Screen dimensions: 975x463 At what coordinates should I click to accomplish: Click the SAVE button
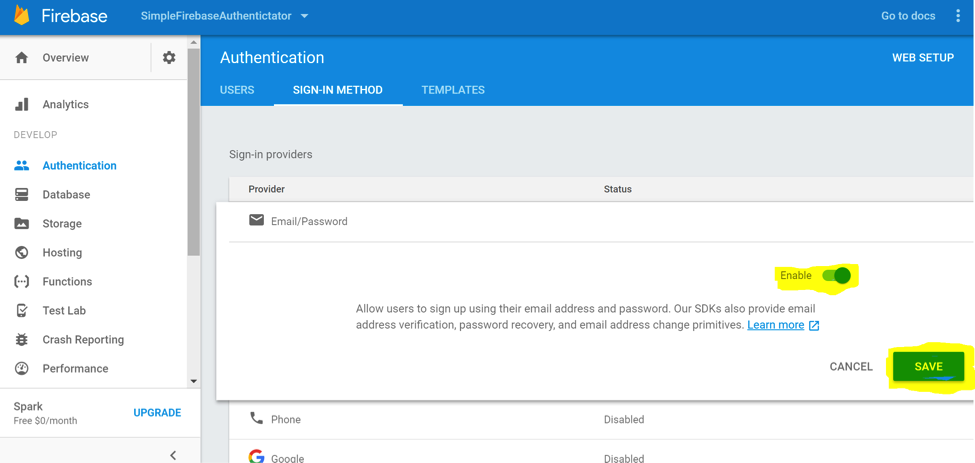pyautogui.click(x=928, y=367)
